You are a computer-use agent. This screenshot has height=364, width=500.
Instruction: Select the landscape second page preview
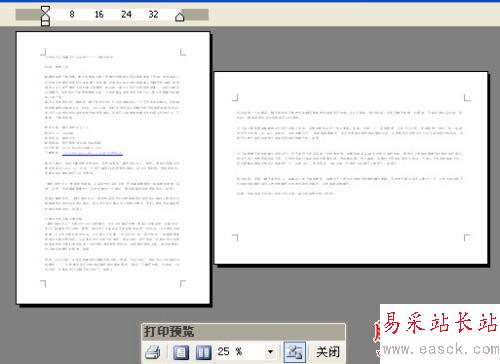pos(351,168)
